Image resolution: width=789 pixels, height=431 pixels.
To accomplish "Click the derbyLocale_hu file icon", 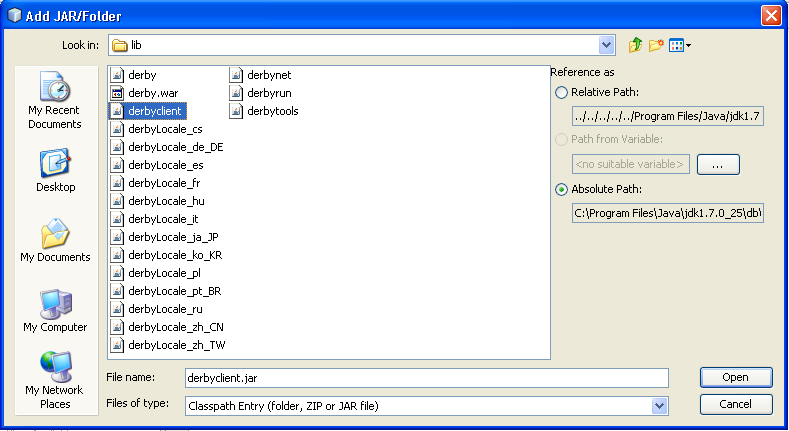I will pos(117,201).
